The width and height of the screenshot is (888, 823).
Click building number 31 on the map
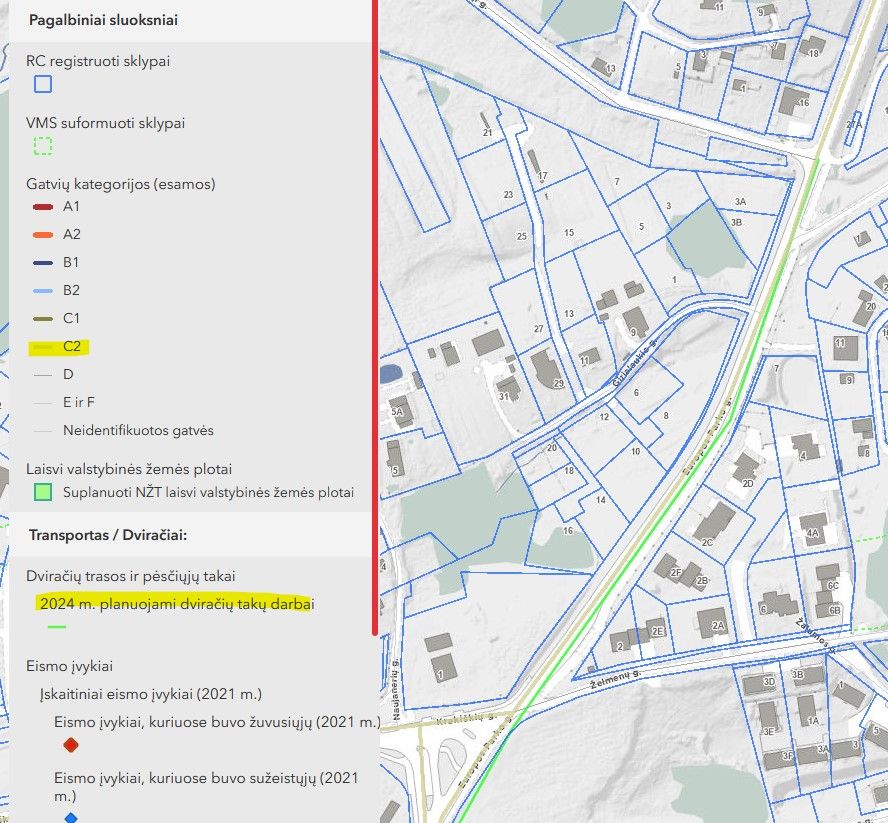click(x=503, y=396)
